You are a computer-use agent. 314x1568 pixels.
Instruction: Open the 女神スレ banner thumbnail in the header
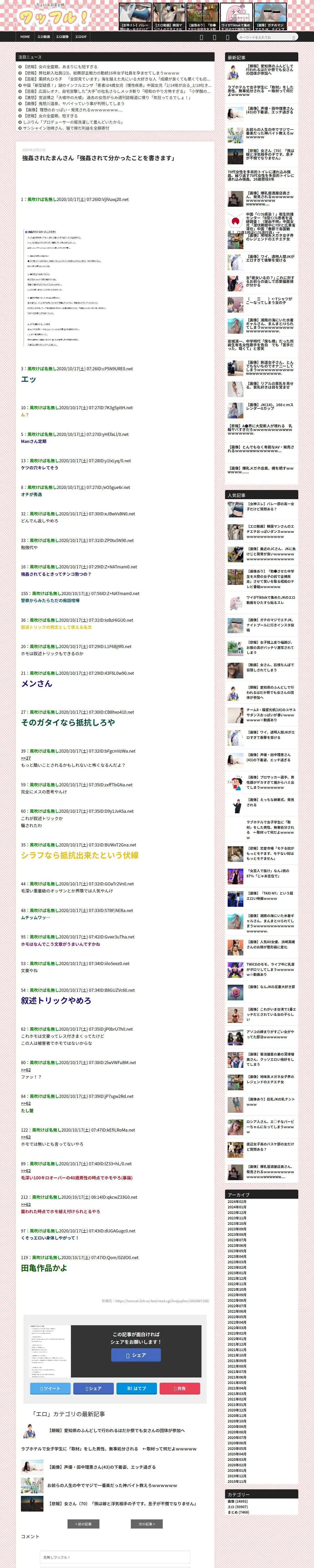pyautogui.click(x=135, y=17)
